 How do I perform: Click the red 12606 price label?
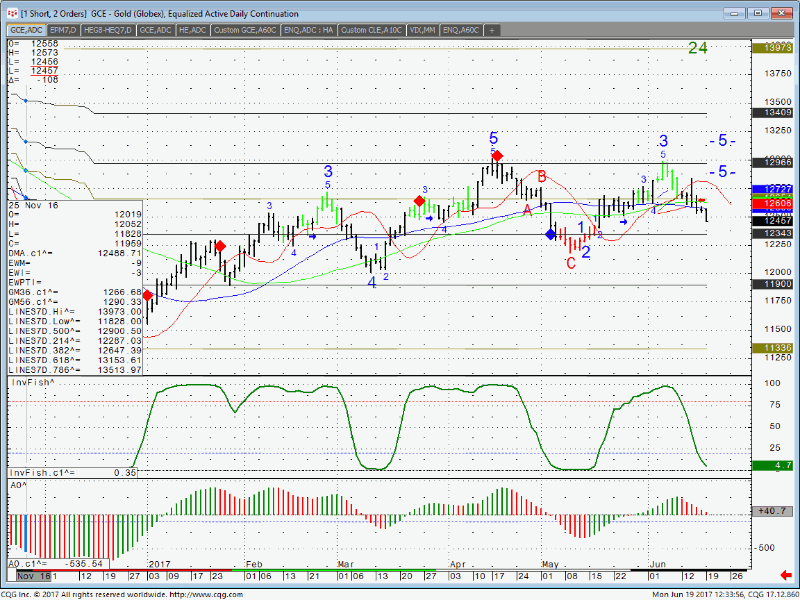coord(772,203)
